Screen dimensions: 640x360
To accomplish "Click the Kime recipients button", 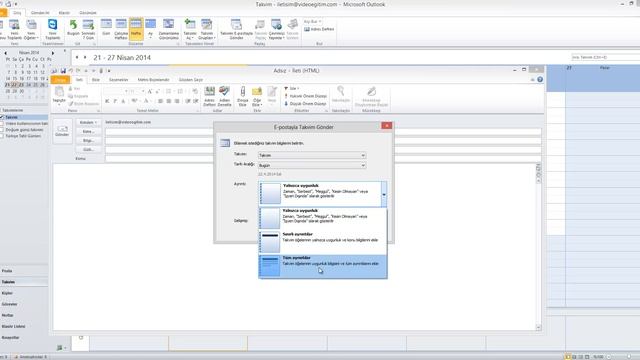I will point(88,132).
